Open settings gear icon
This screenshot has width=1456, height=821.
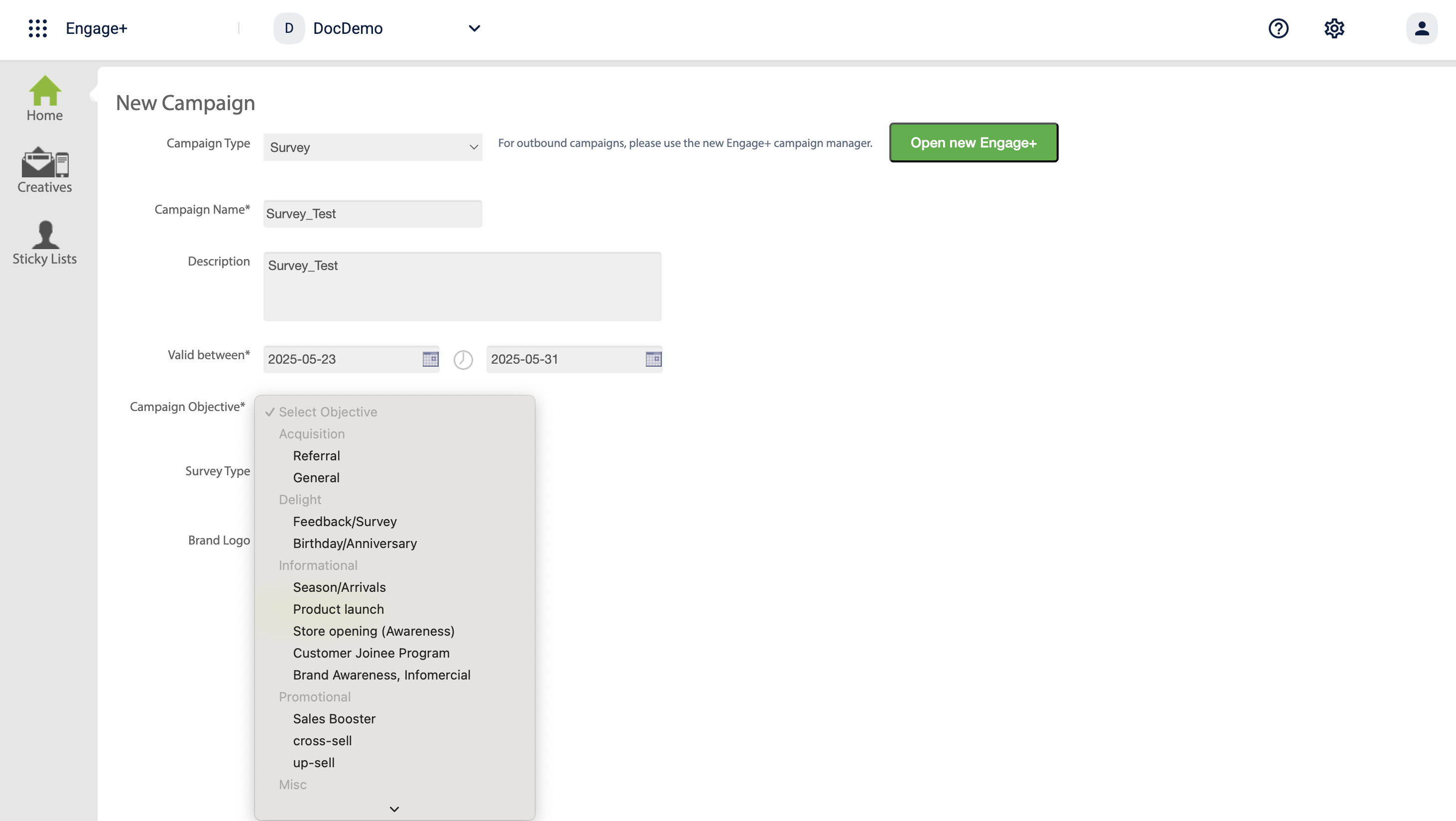1334,28
